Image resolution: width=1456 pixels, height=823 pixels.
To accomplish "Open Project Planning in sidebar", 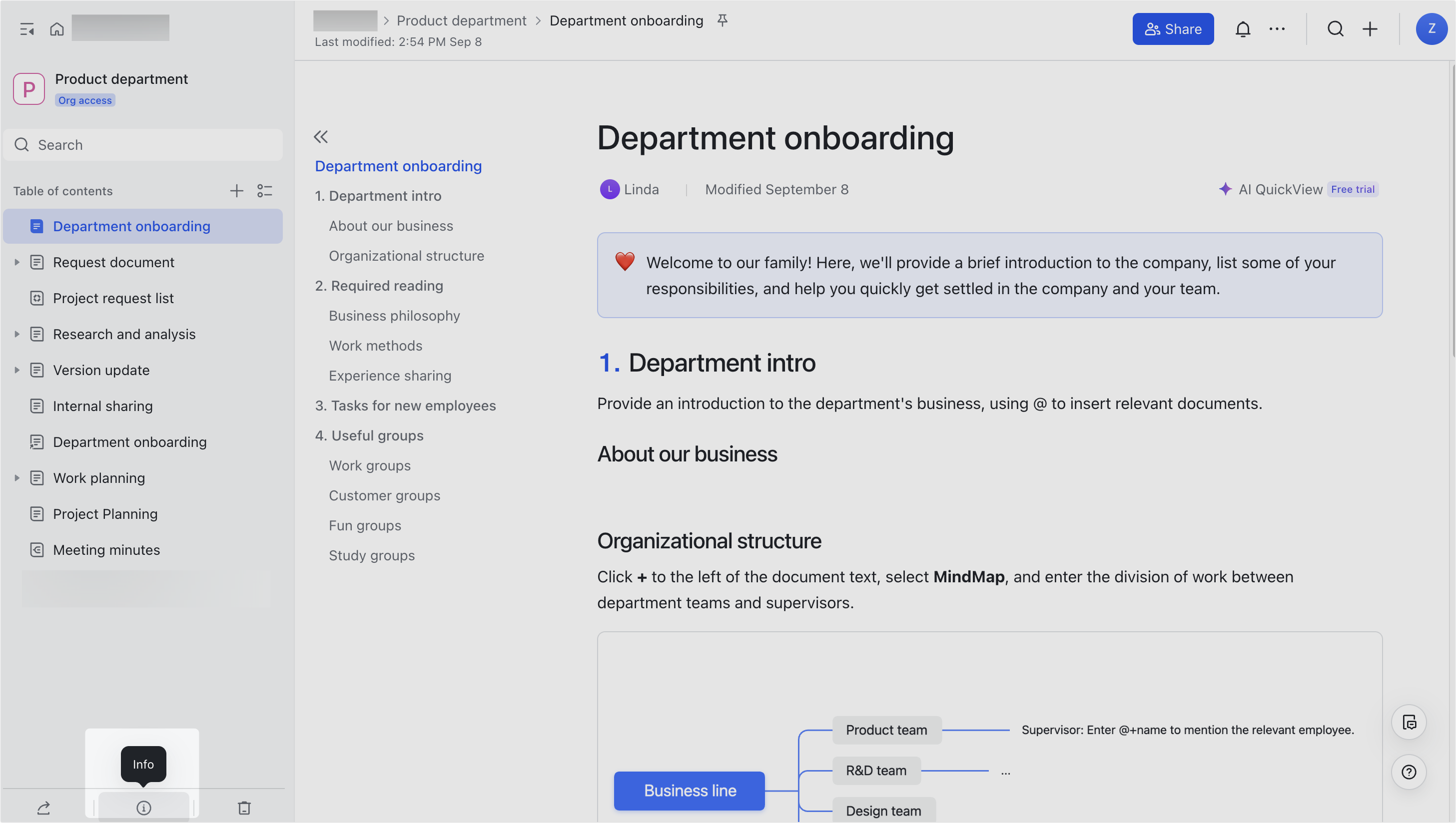I will click(x=143, y=514).
